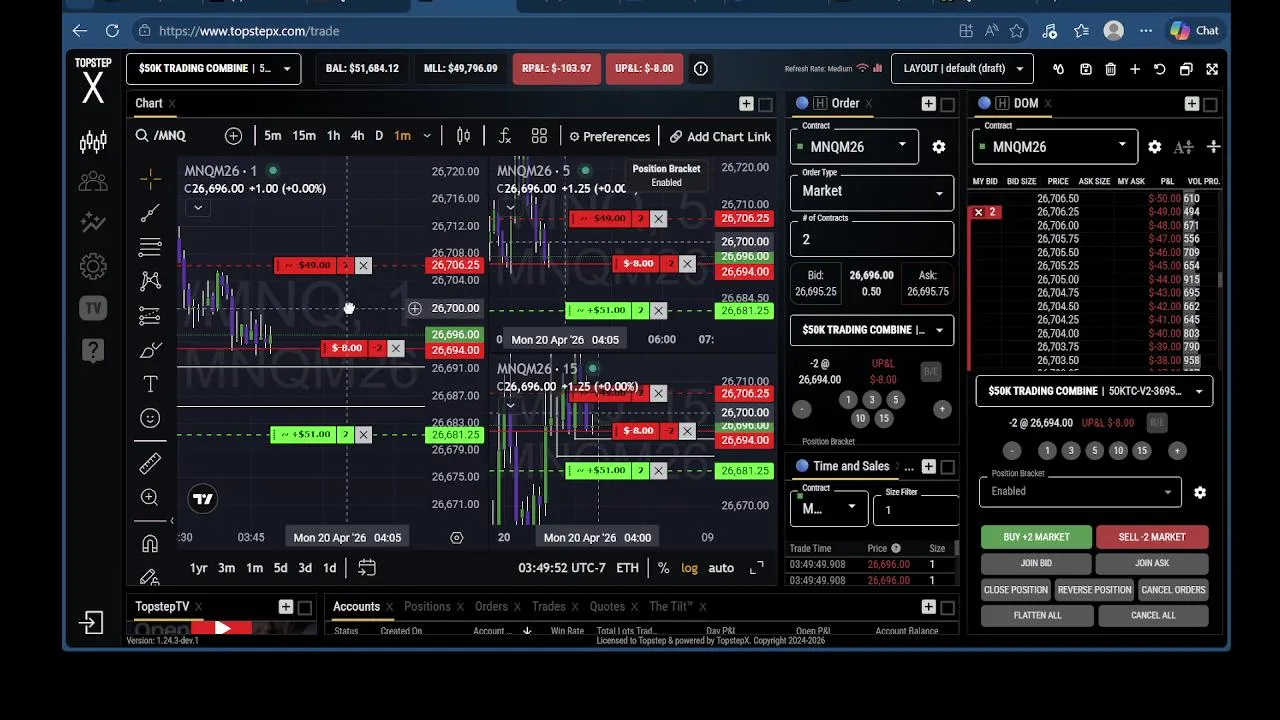Select the trend line drawing tool
Viewport: 1280px width, 720px height.
(150, 213)
